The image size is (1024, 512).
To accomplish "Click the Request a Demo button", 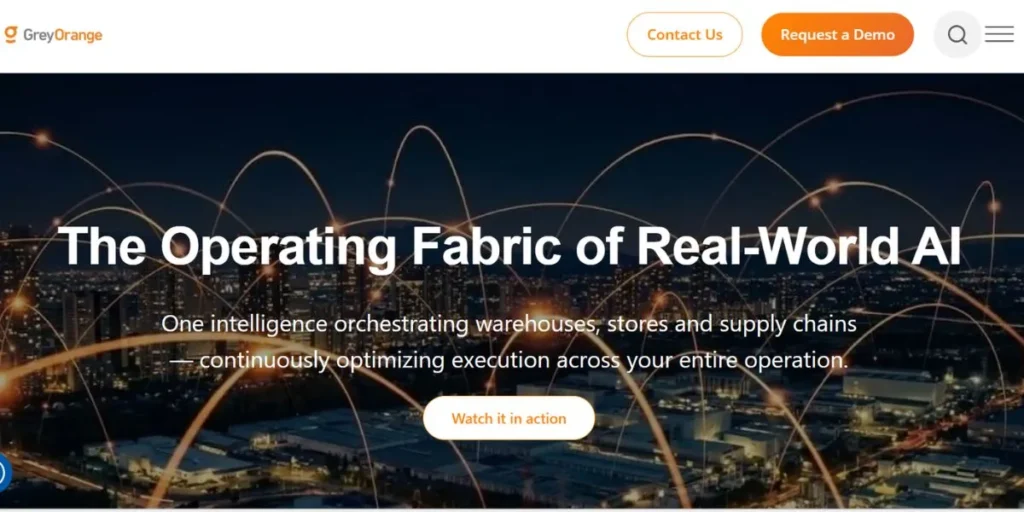I will 837,35.
